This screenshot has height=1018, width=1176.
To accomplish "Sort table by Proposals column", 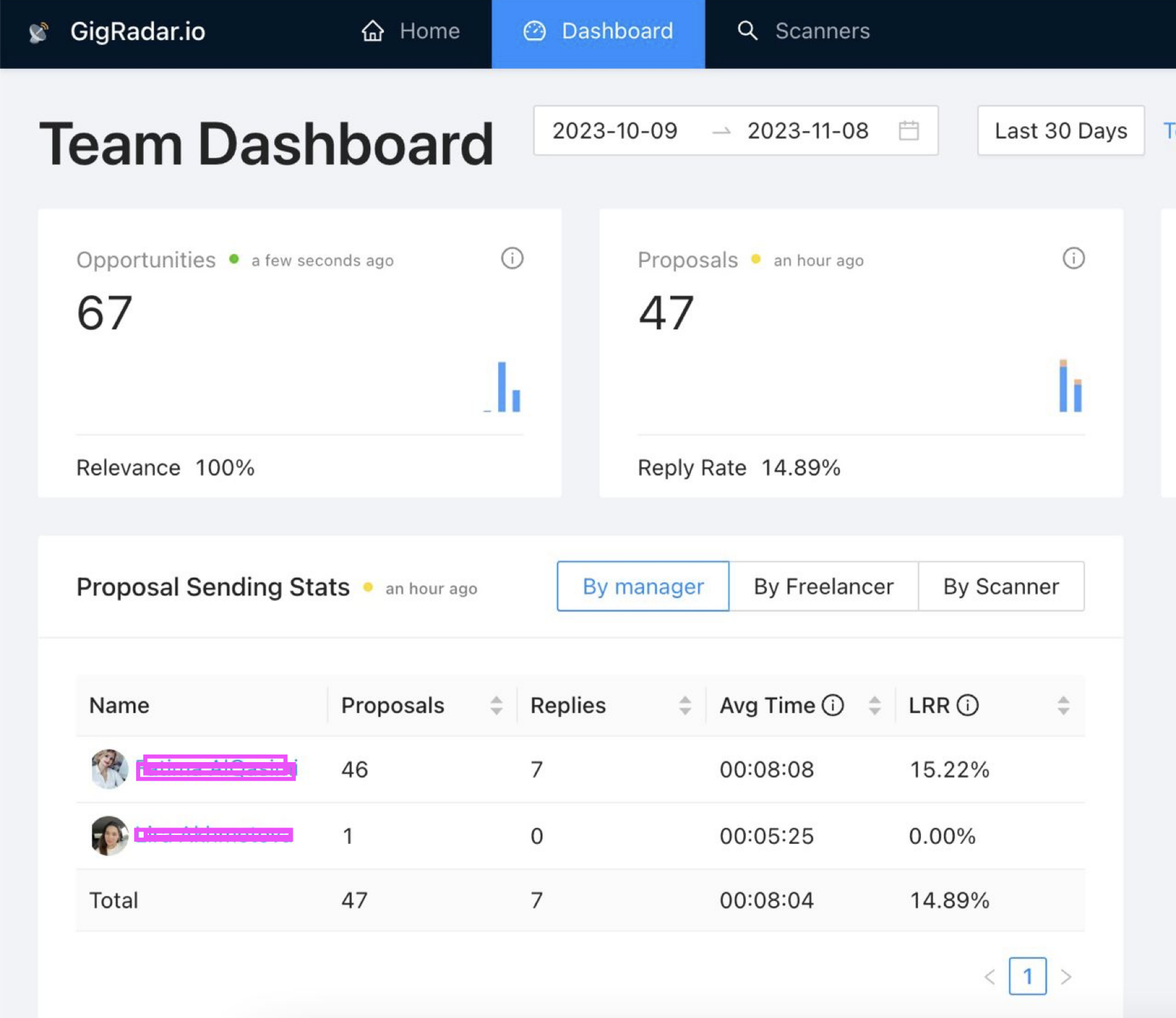I will tap(496, 705).
